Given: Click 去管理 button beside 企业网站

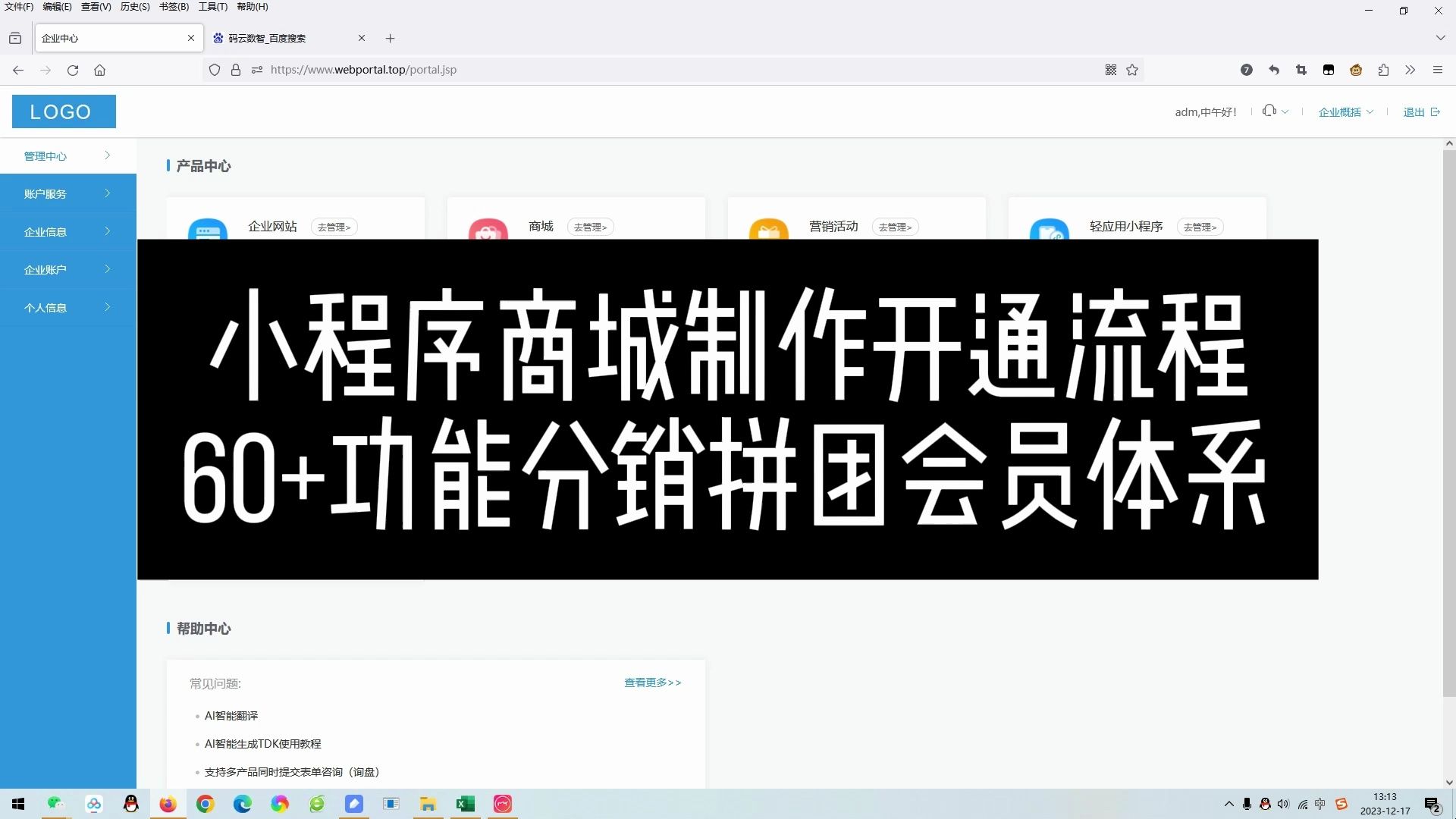Looking at the screenshot, I should [x=334, y=227].
